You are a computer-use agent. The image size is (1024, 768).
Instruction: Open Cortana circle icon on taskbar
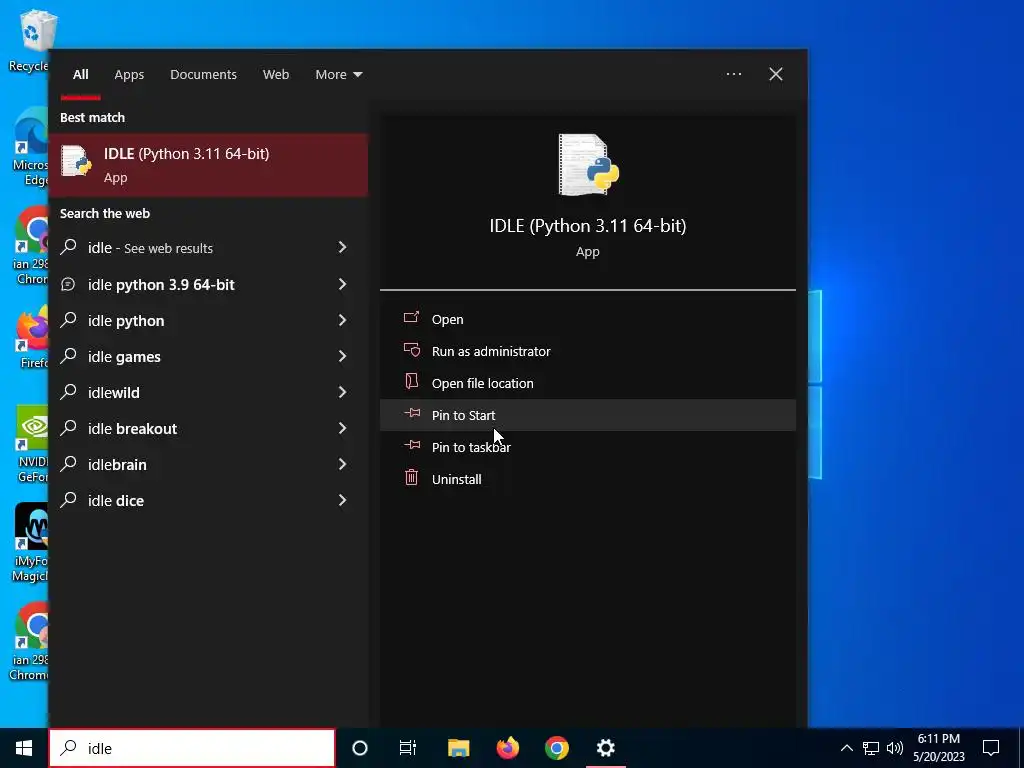tap(360, 748)
